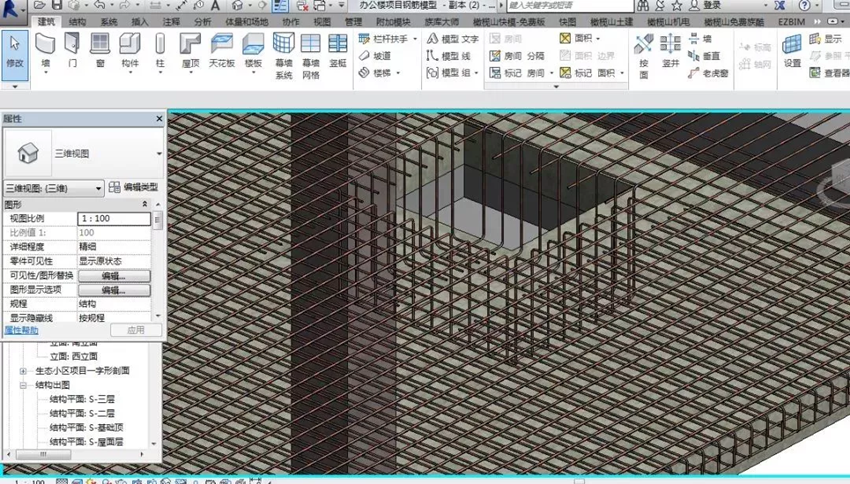Expand the 生态小区项目一字形剖面 tree node
This screenshot has width=850, height=484.
coord(23,370)
